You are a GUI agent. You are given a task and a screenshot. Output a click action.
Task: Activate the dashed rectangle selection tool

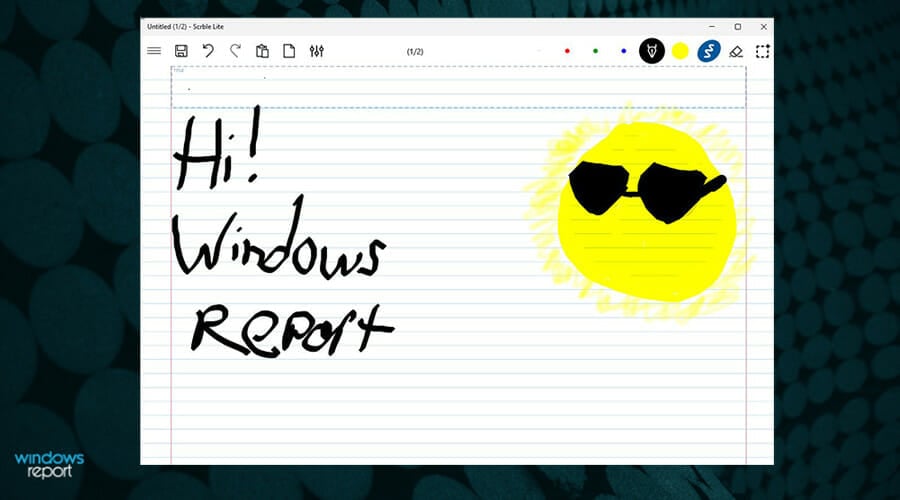coord(763,51)
